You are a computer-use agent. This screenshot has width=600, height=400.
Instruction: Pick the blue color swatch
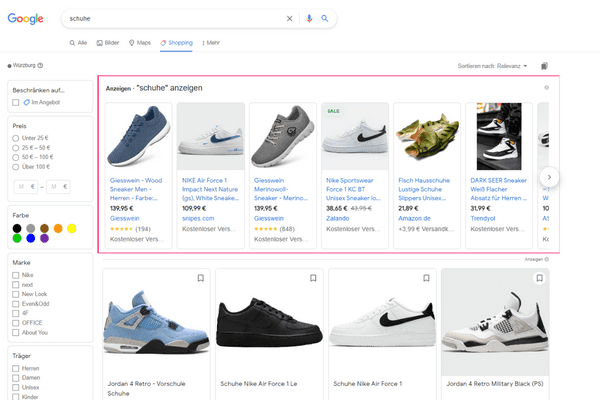point(31,238)
